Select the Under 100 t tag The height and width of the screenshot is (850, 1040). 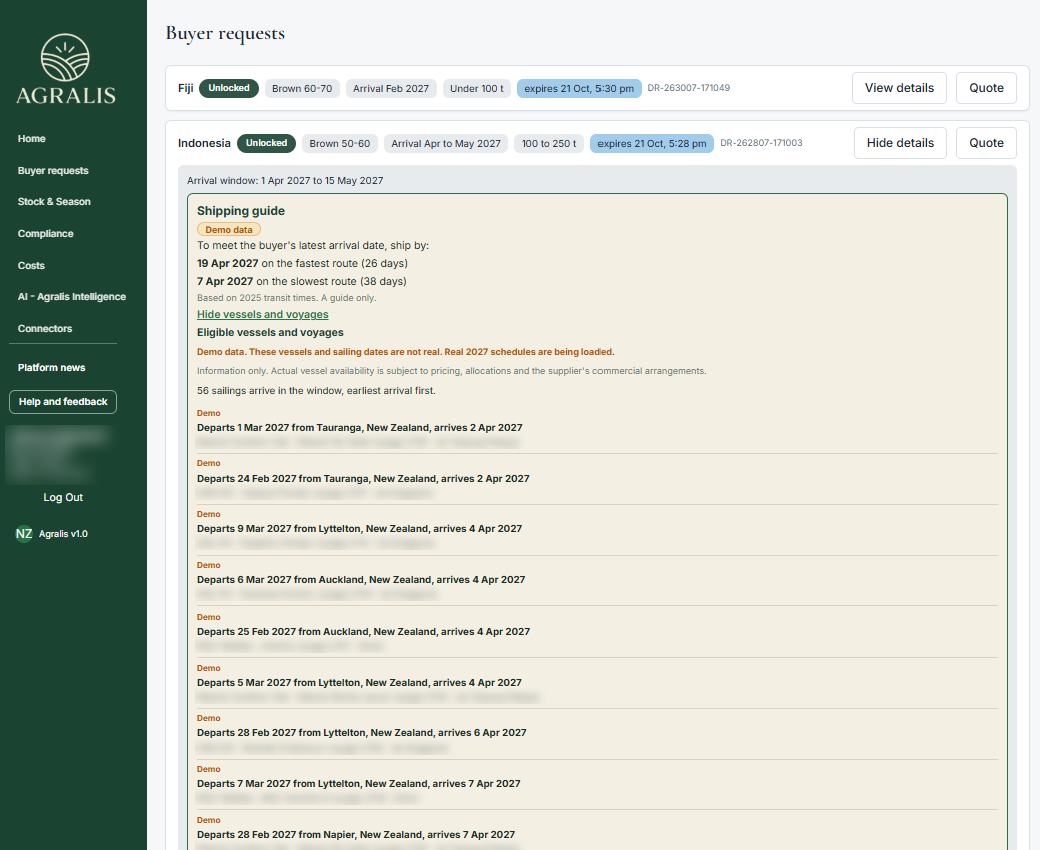[476, 88]
